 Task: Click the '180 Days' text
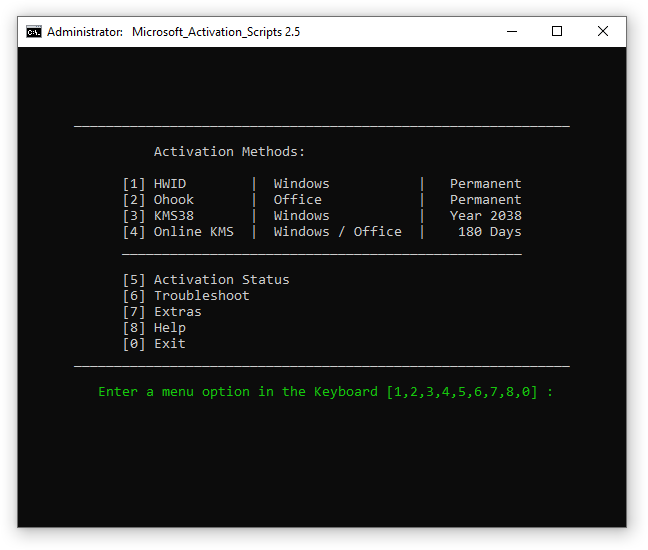(489, 232)
